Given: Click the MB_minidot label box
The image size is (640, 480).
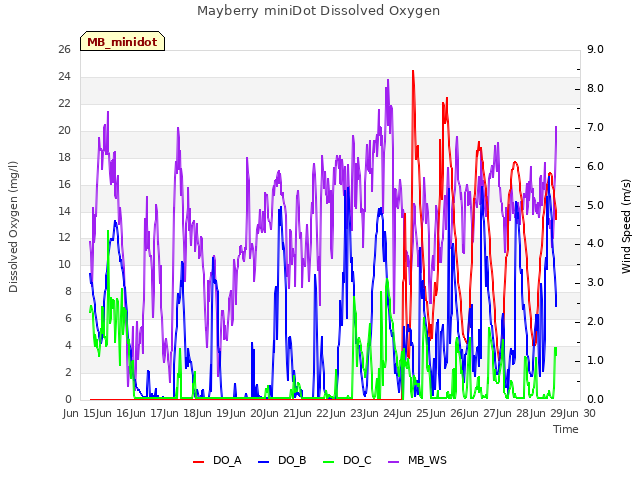Looking at the screenshot, I should (122, 42).
